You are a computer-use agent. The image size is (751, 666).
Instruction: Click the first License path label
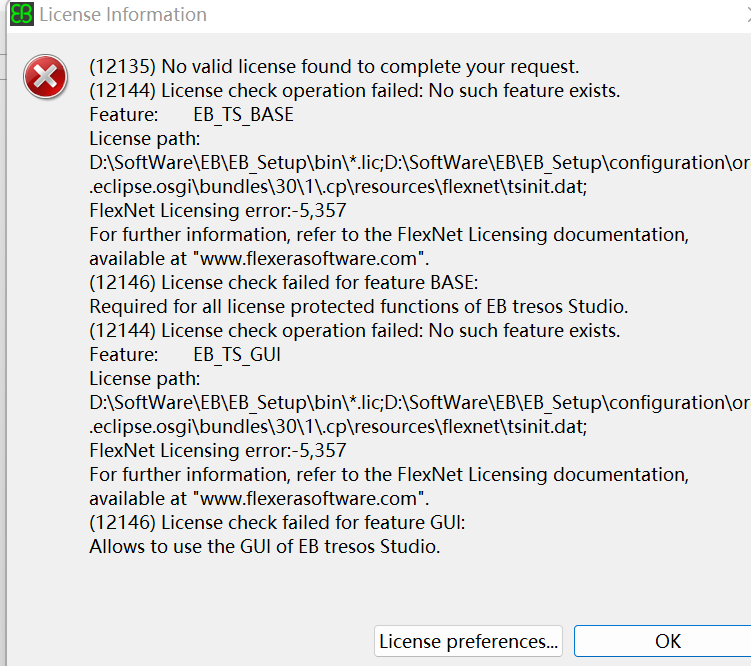pyautogui.click(x=145, y=139)
